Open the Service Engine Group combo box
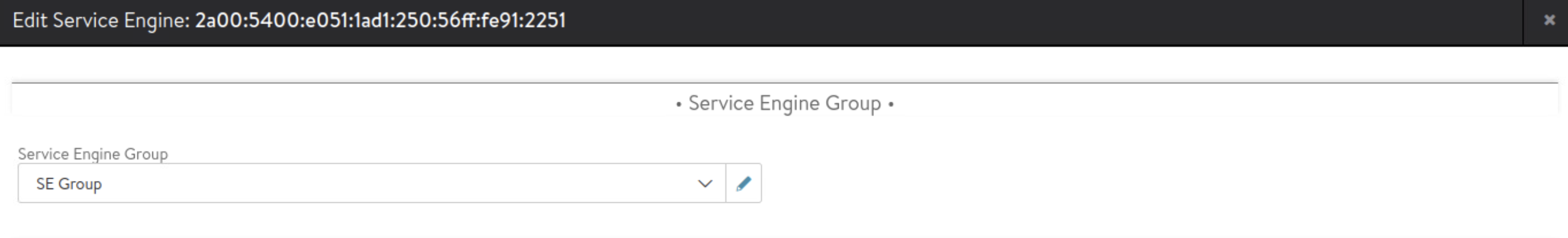This screenshot has width=1568, height=238. tap(371, 183)
